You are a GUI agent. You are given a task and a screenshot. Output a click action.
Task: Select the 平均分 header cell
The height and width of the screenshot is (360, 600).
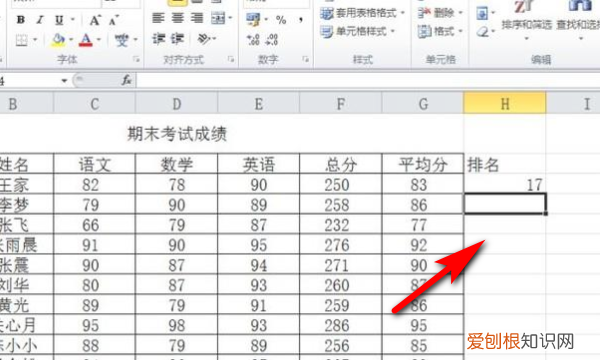pos(423,165)
